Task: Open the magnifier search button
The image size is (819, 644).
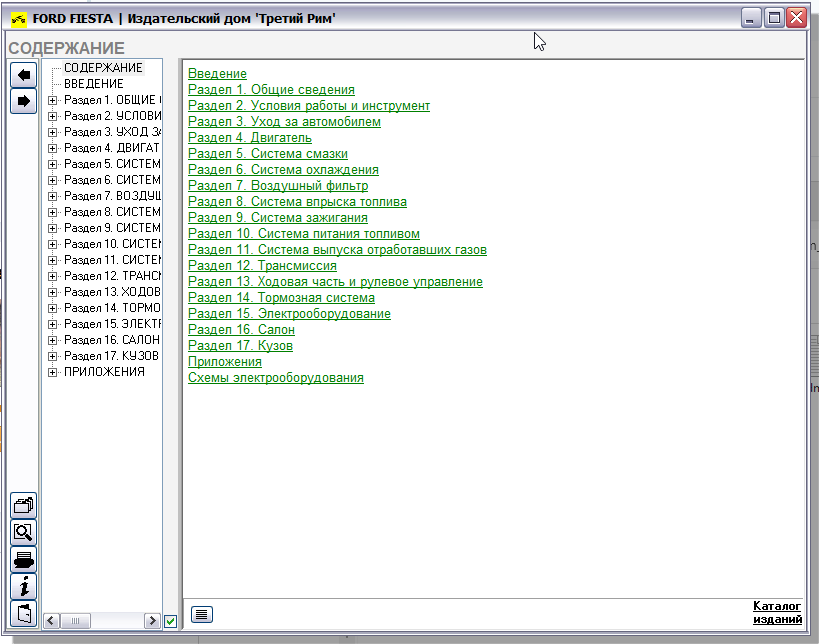Action: coord(24,532)
